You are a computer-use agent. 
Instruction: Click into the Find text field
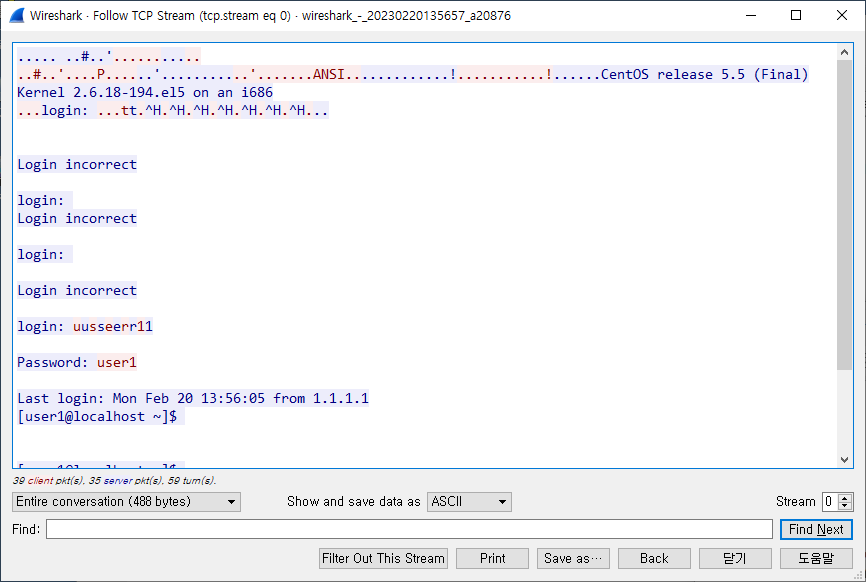[x=409, y=529]
